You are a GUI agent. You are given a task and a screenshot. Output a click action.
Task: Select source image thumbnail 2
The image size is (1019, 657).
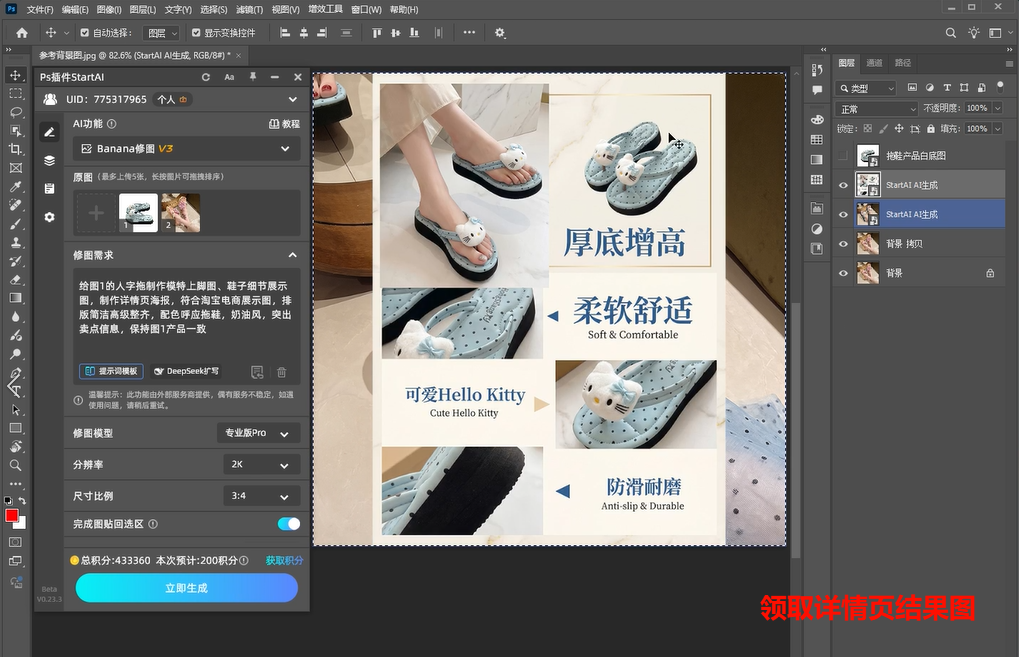pyautogui.click(x=181, y=213)
